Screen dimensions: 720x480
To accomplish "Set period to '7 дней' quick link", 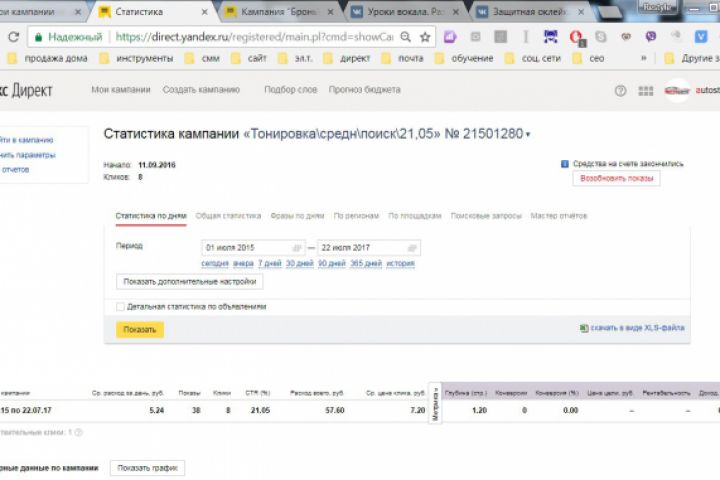I will tap(270, 263).
